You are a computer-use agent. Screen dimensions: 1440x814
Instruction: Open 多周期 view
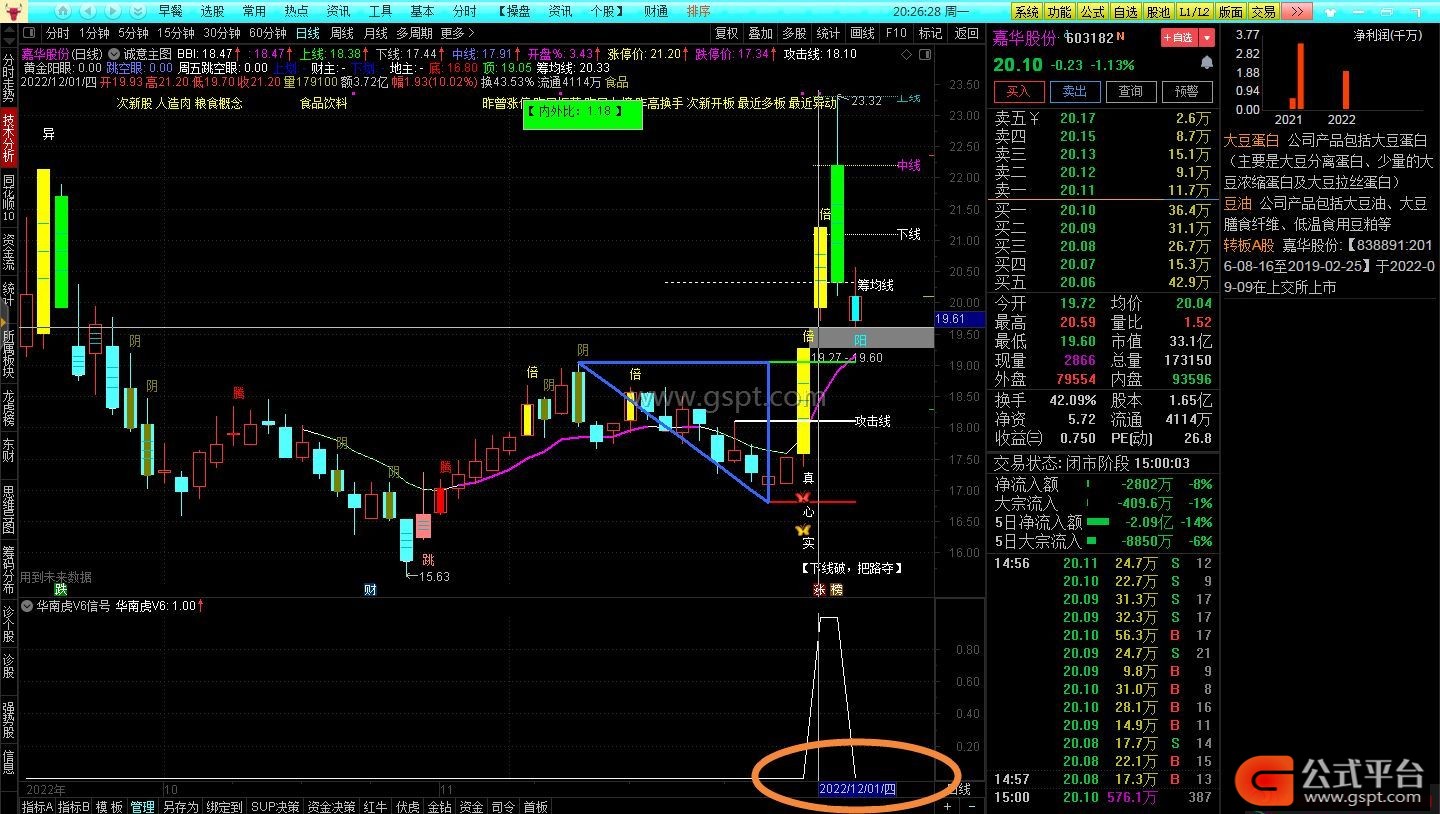tap(414, 33)
